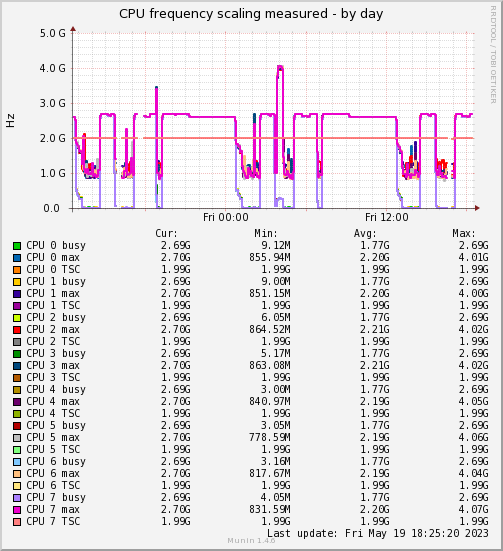Click the orange CPU 0 TSC legend swatch
Screen dimensions: 503x551
(x=17, y=270)
